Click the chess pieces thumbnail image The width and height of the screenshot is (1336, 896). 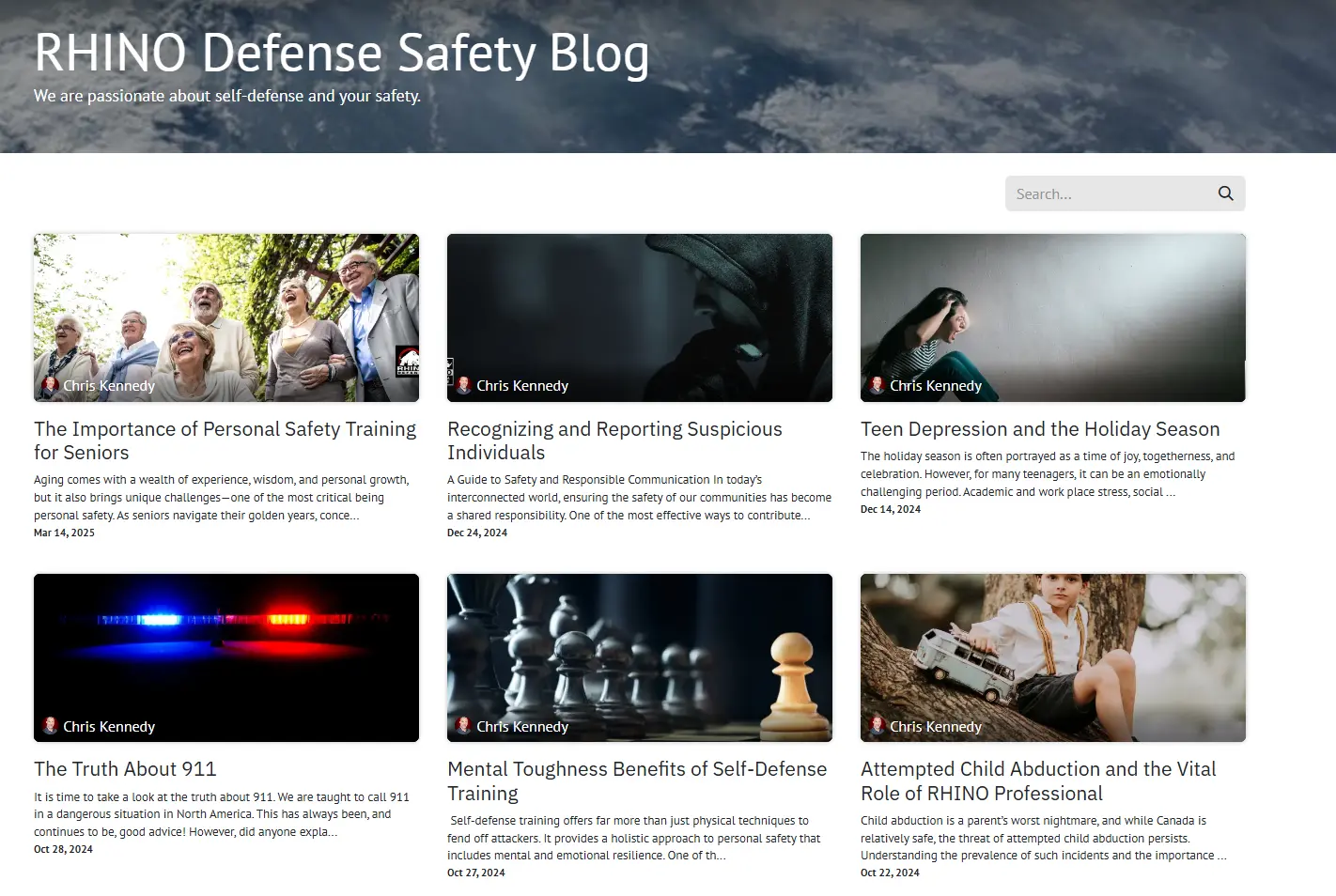pyautogui.click(x=640, y=657)
